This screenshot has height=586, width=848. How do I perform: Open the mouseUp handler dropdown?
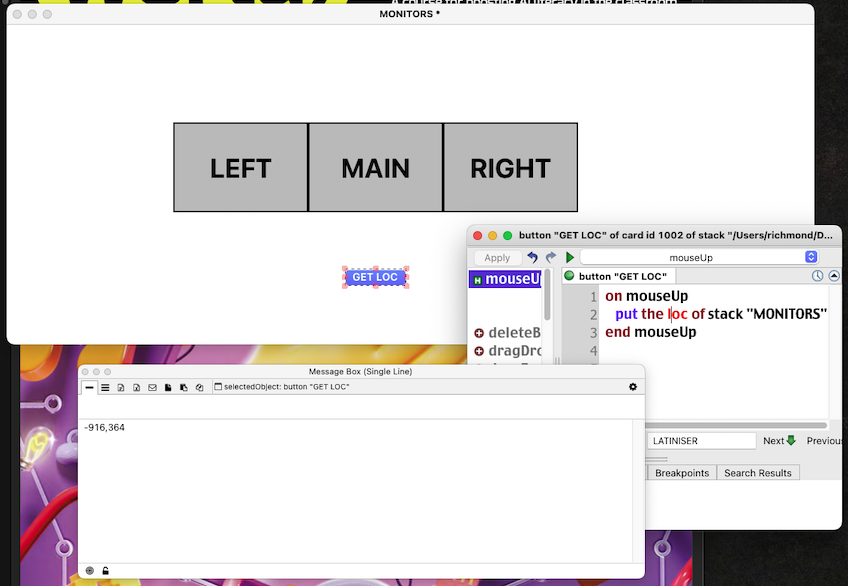[x=698, y=258]
